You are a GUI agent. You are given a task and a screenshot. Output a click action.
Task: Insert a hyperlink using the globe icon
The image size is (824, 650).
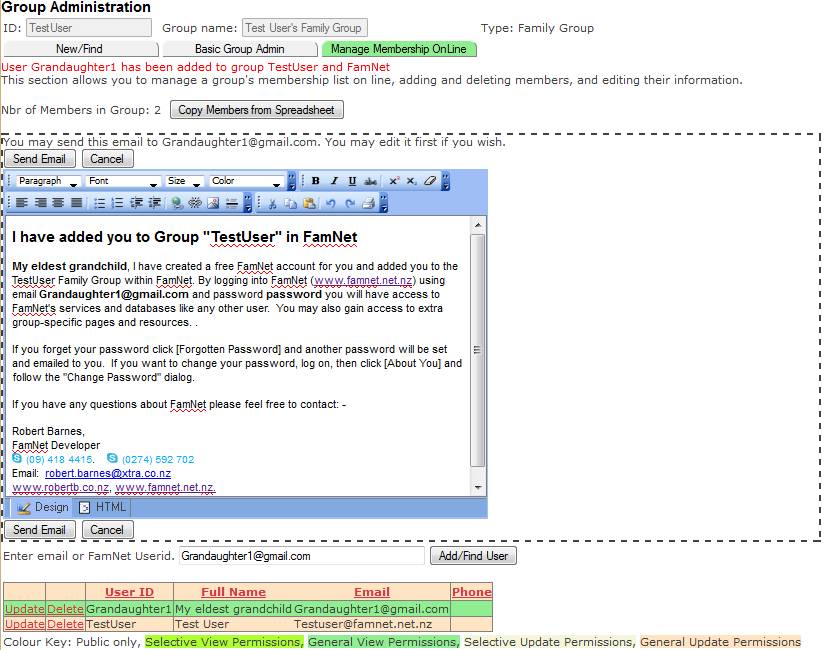(177, 203)
